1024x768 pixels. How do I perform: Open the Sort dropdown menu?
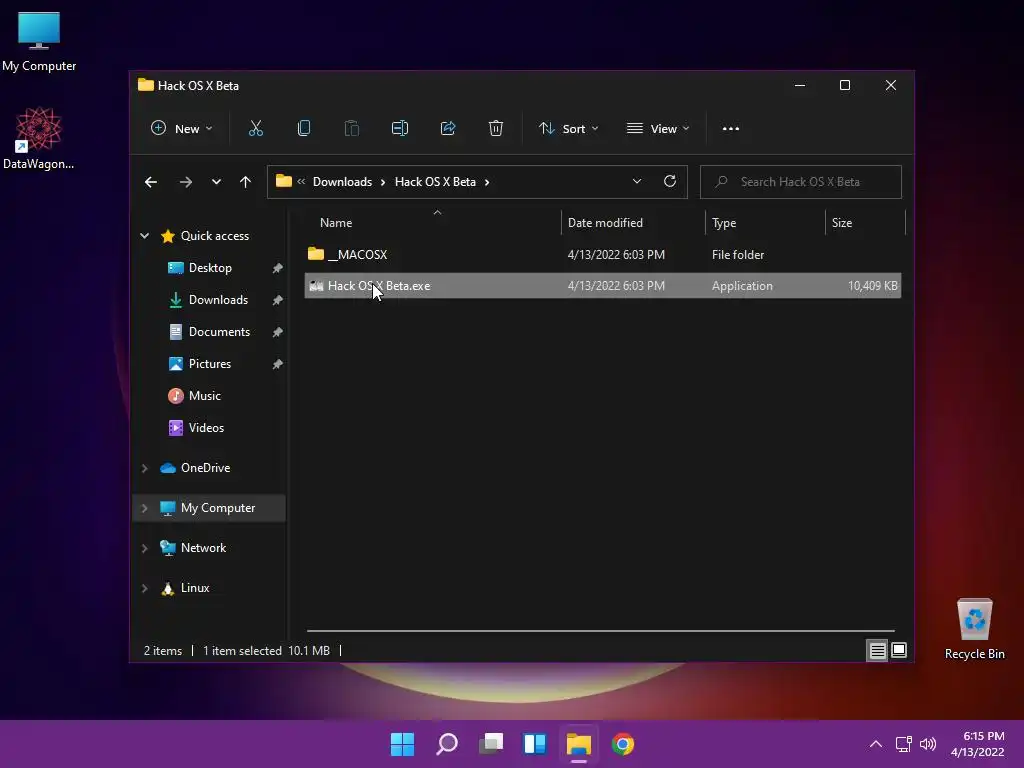pyautogui.click(x=568, y=129)
